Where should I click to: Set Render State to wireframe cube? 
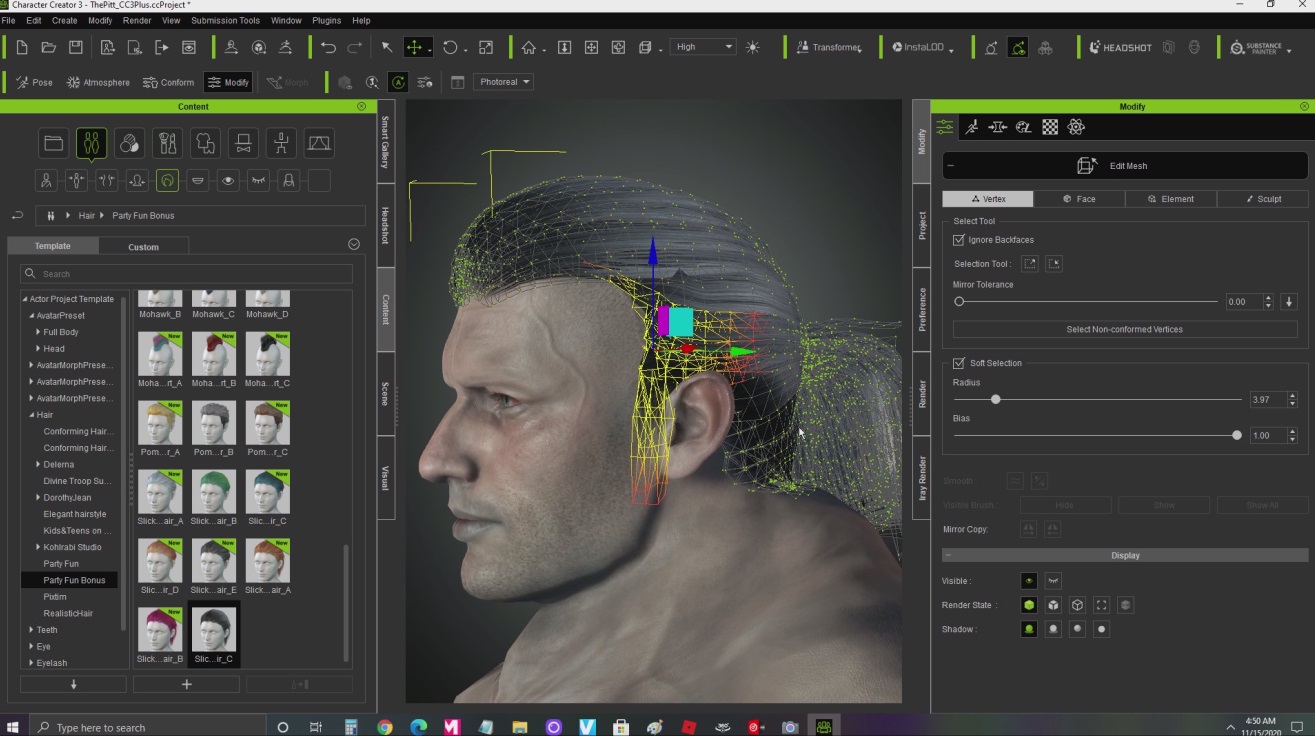(1077, 605)
